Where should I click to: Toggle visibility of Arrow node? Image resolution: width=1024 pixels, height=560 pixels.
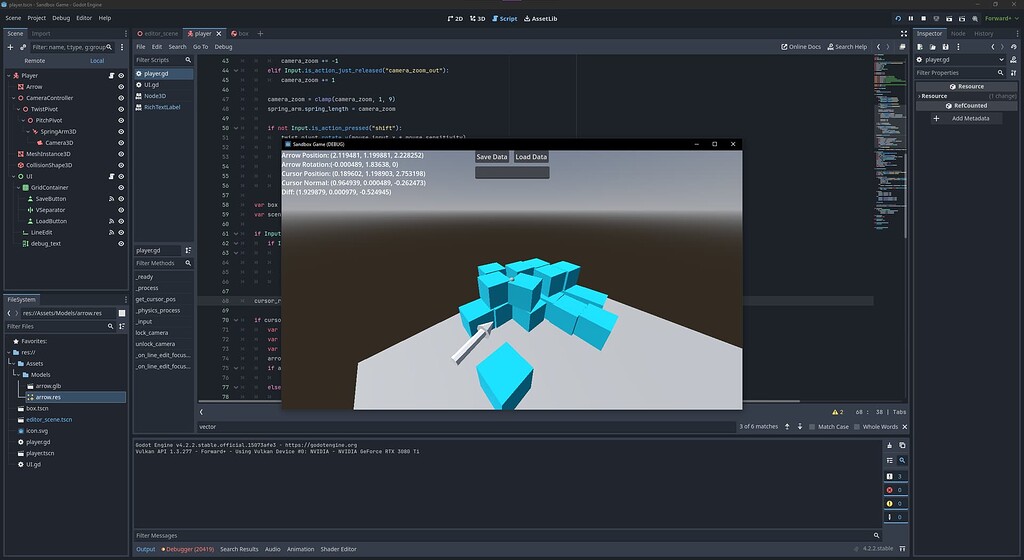pos(121,87)
